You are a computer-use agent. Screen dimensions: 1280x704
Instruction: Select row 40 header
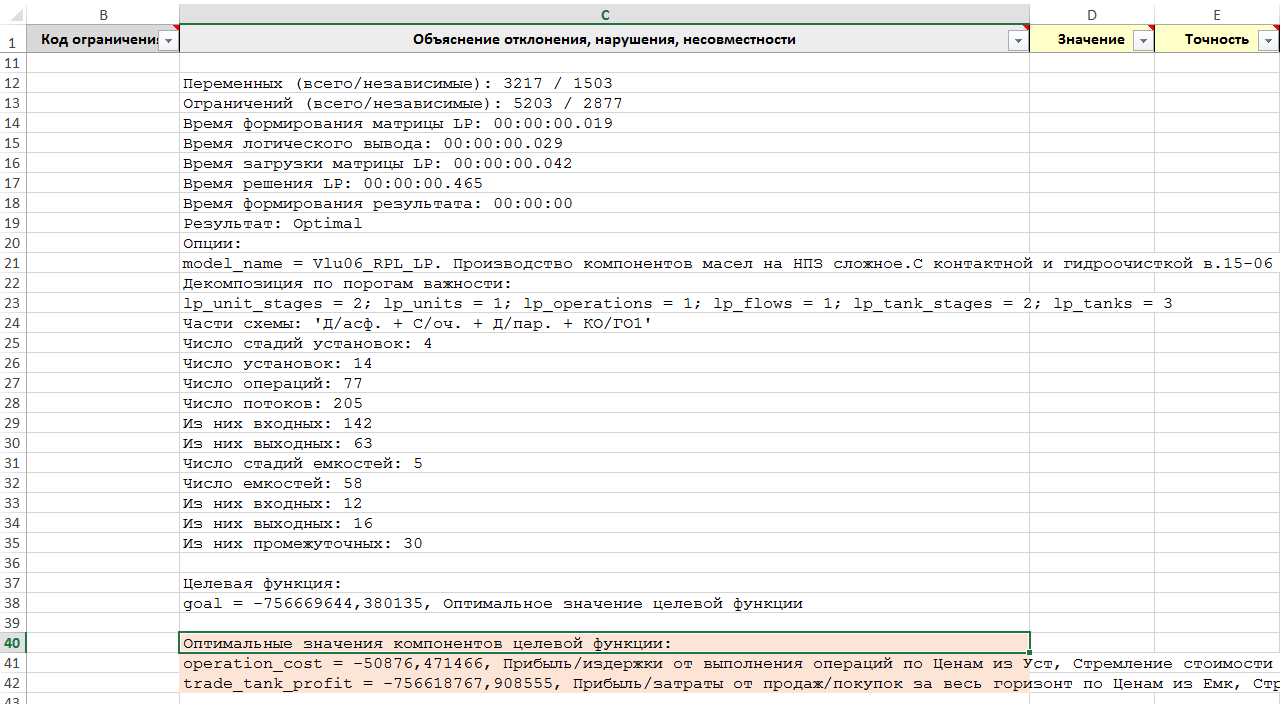(x=12, y=643)
